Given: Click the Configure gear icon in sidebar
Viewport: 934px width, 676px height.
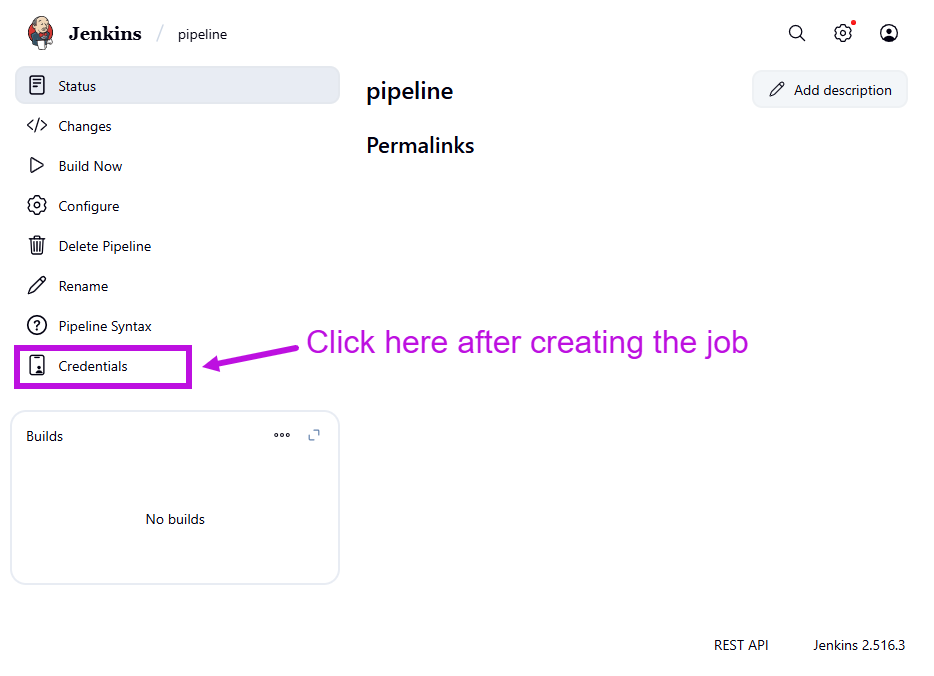Looking at the screenshot, I should pyautogui.click(x=37, y=206).
